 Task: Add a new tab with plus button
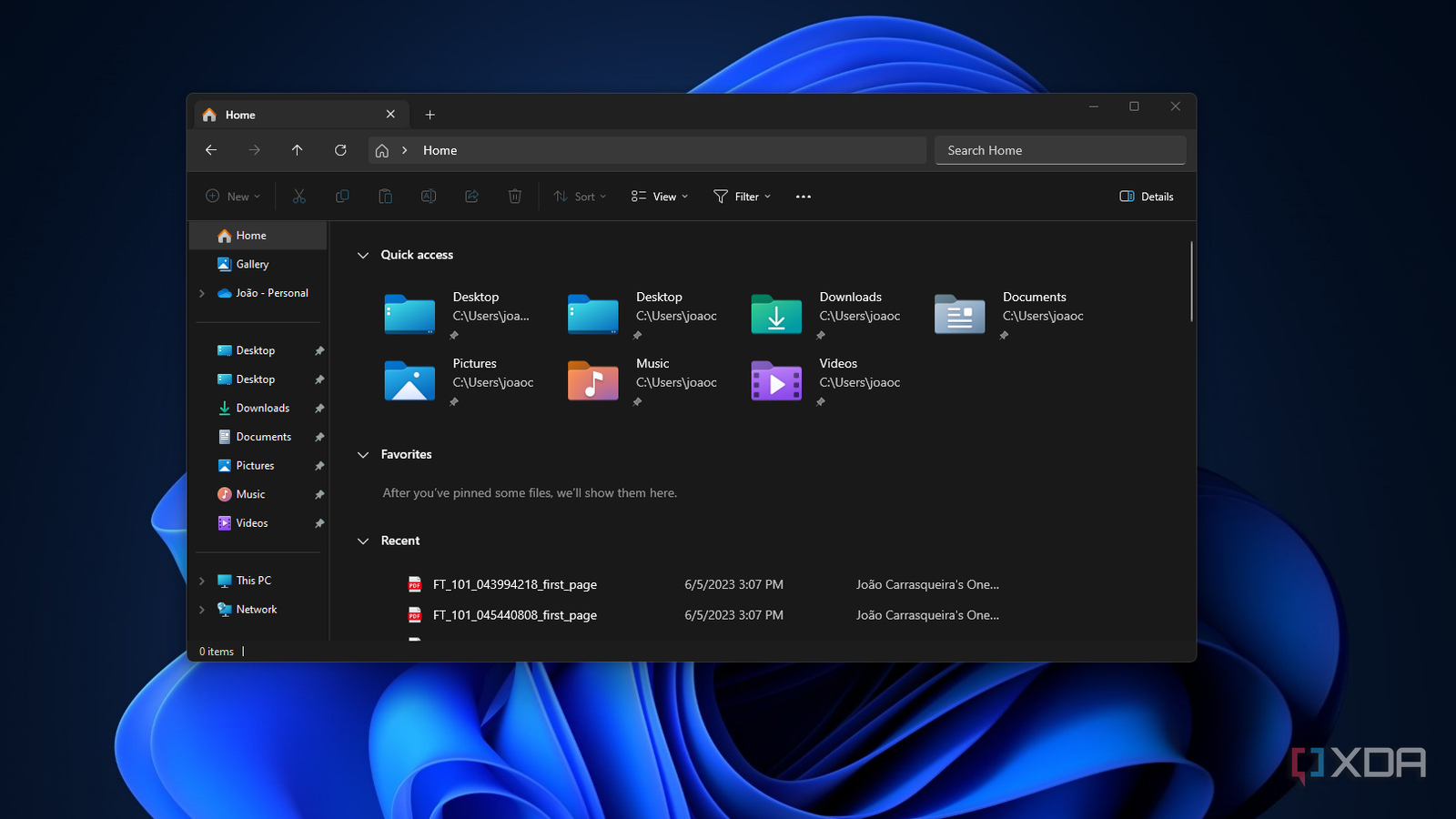430,115
